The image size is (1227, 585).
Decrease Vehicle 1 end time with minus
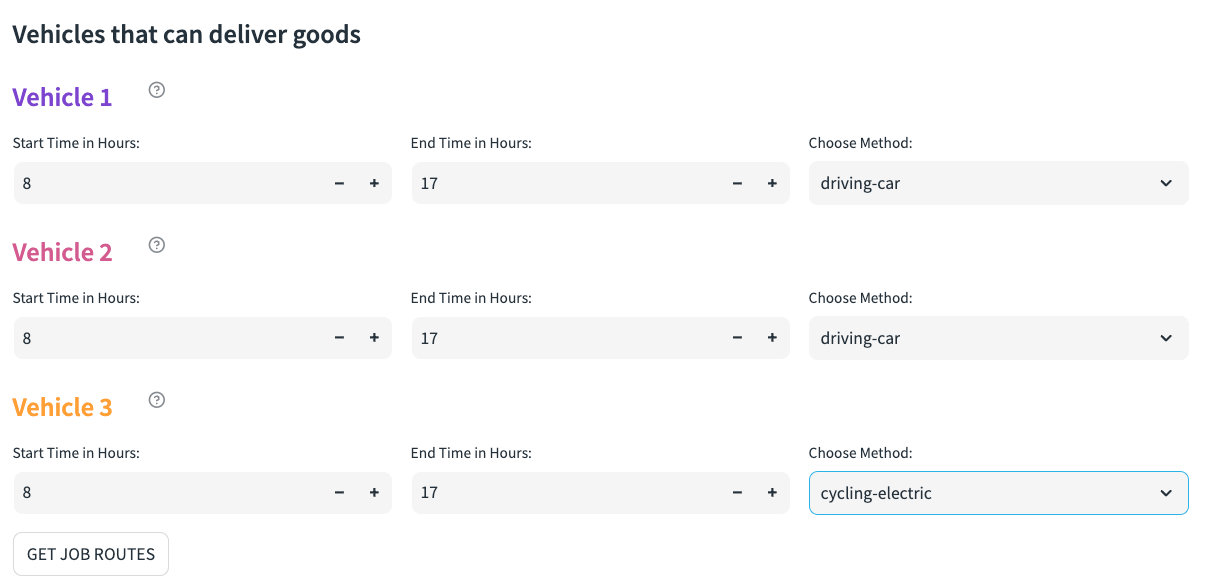pos(738,183)
